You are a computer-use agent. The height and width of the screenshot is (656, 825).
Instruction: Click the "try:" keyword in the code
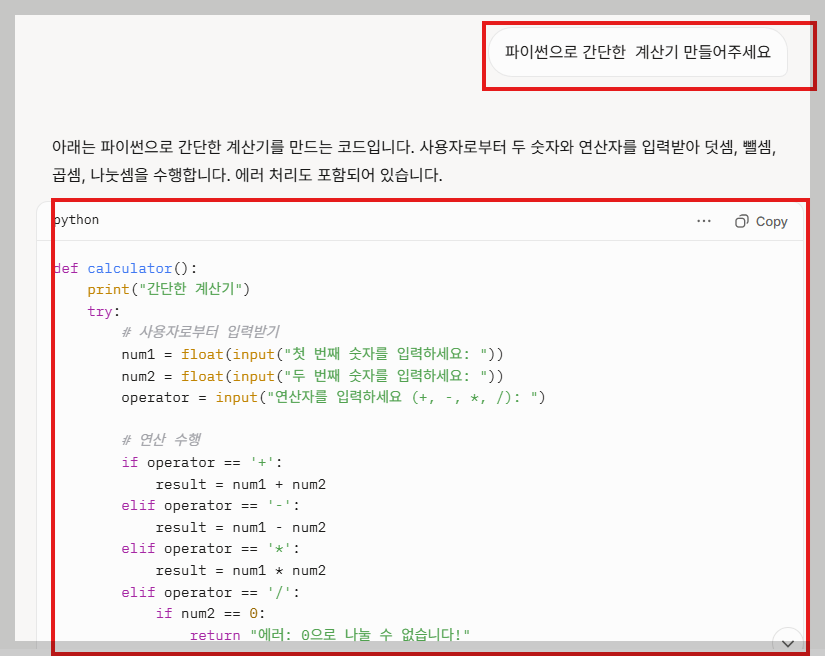[100, 311]
